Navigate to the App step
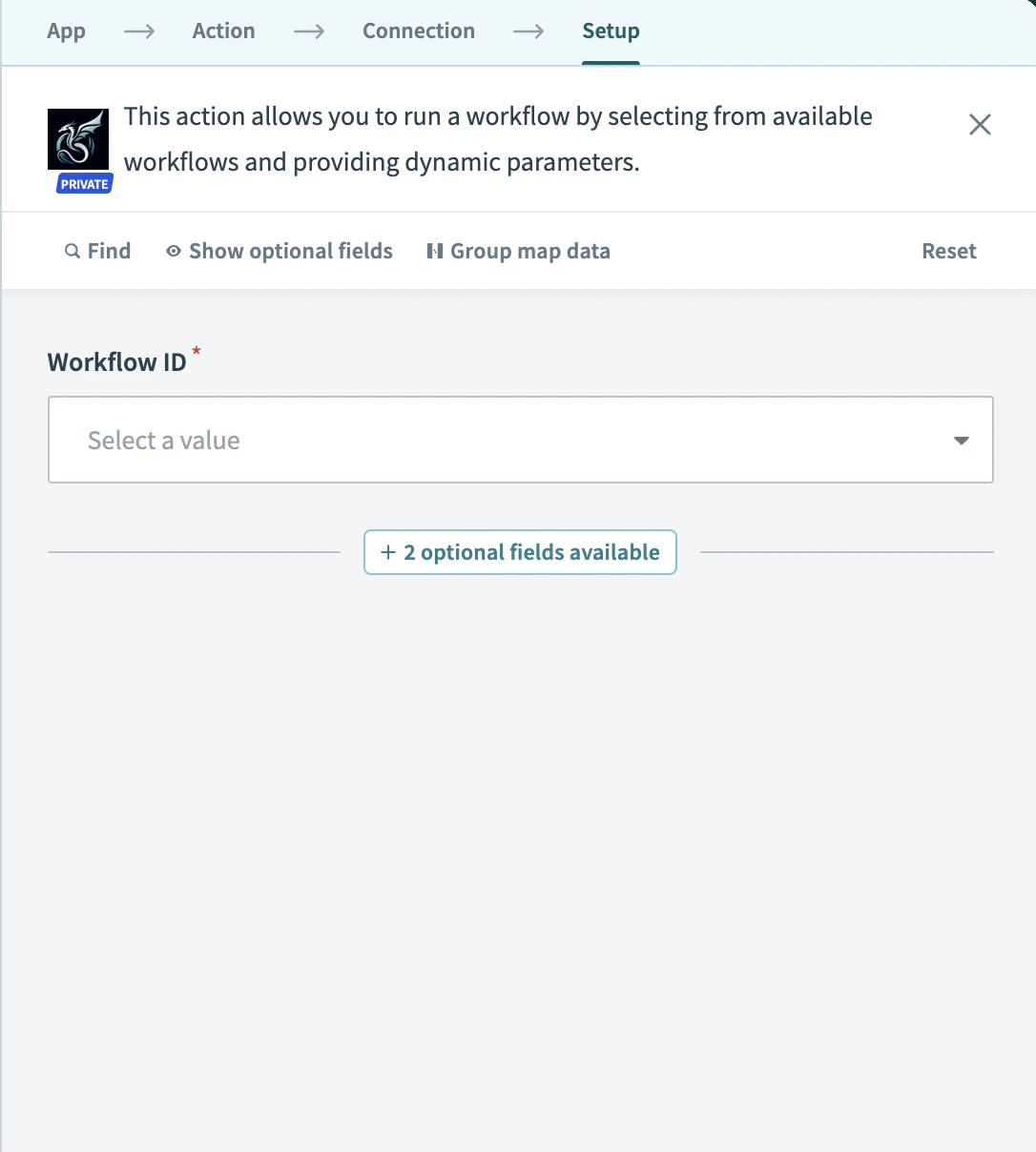1036x1152 pixels. point(66,31)
